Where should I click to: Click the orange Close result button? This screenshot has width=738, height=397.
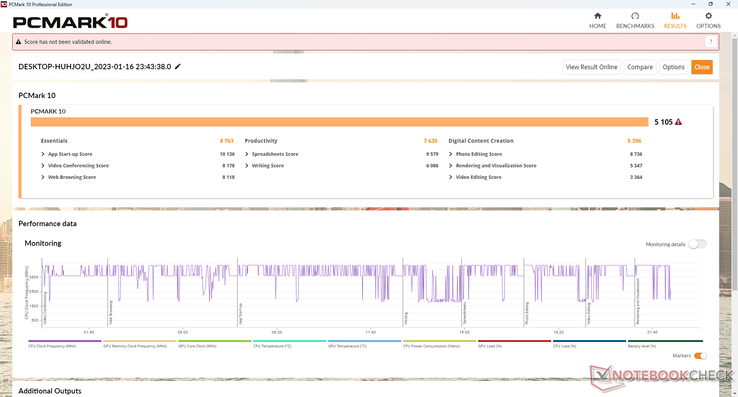coord(702,67)
